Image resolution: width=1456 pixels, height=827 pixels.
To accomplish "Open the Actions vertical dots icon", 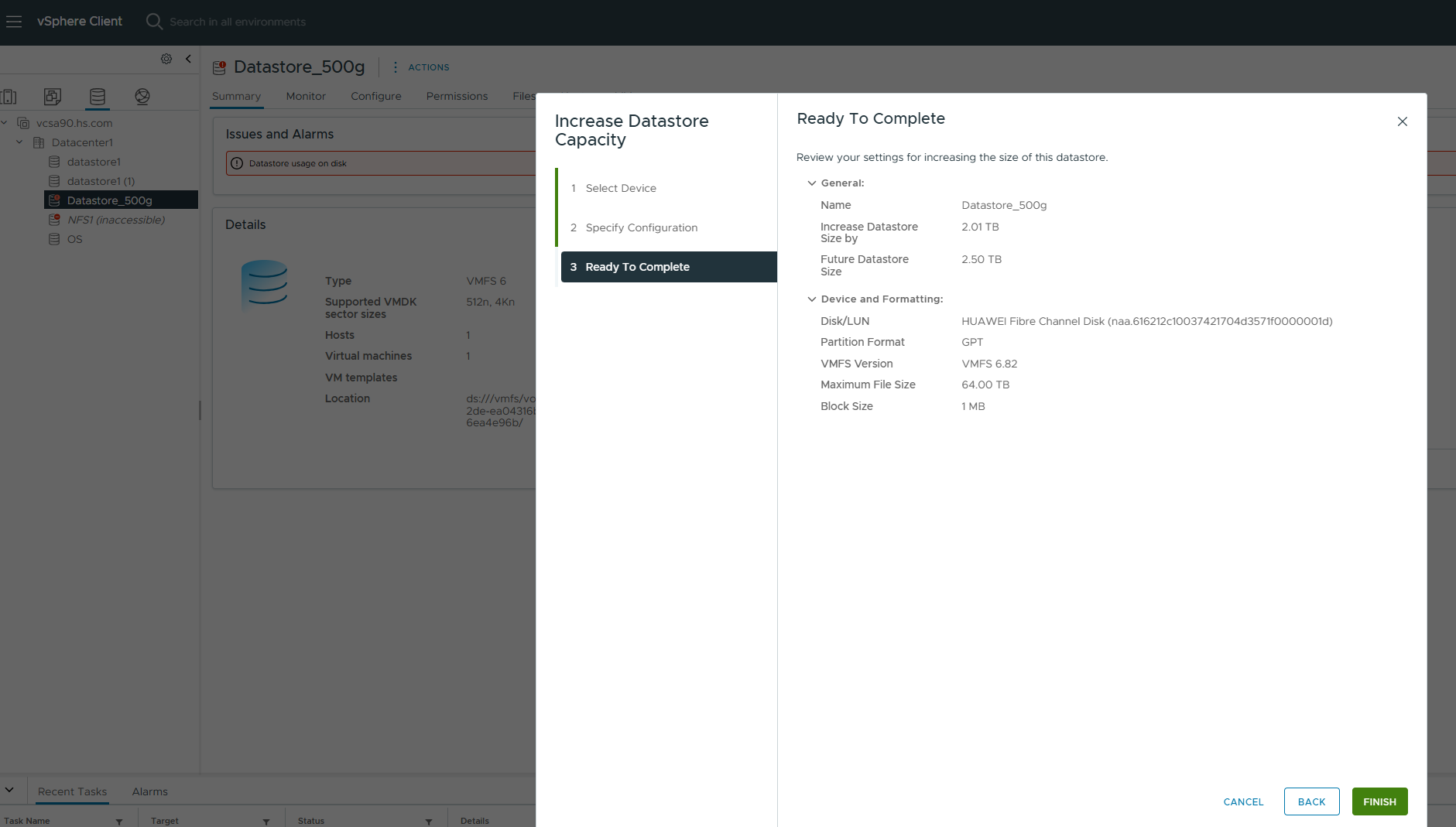I will click(396, 67).
